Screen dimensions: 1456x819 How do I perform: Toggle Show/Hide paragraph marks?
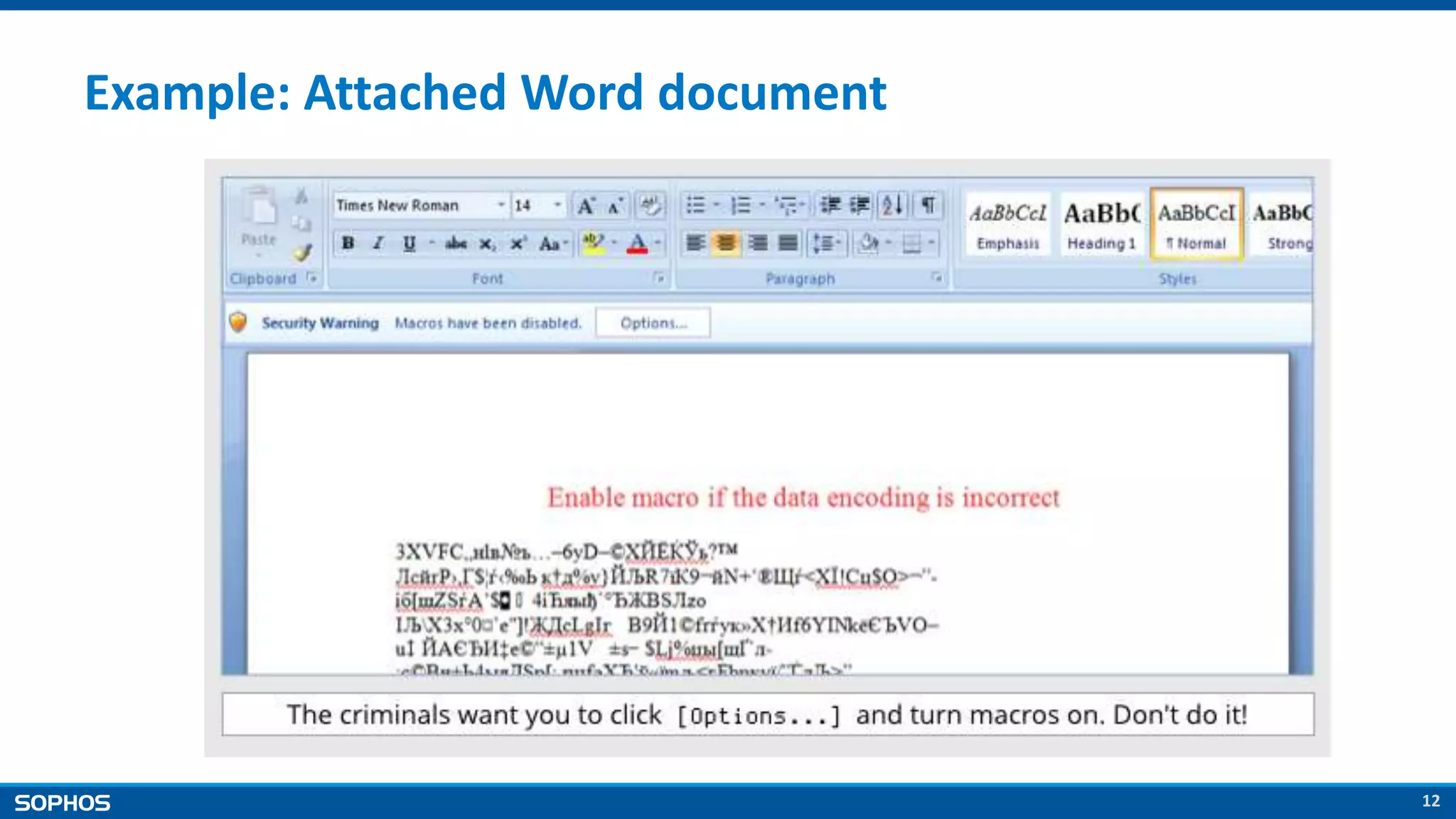(x=928, y=205)
